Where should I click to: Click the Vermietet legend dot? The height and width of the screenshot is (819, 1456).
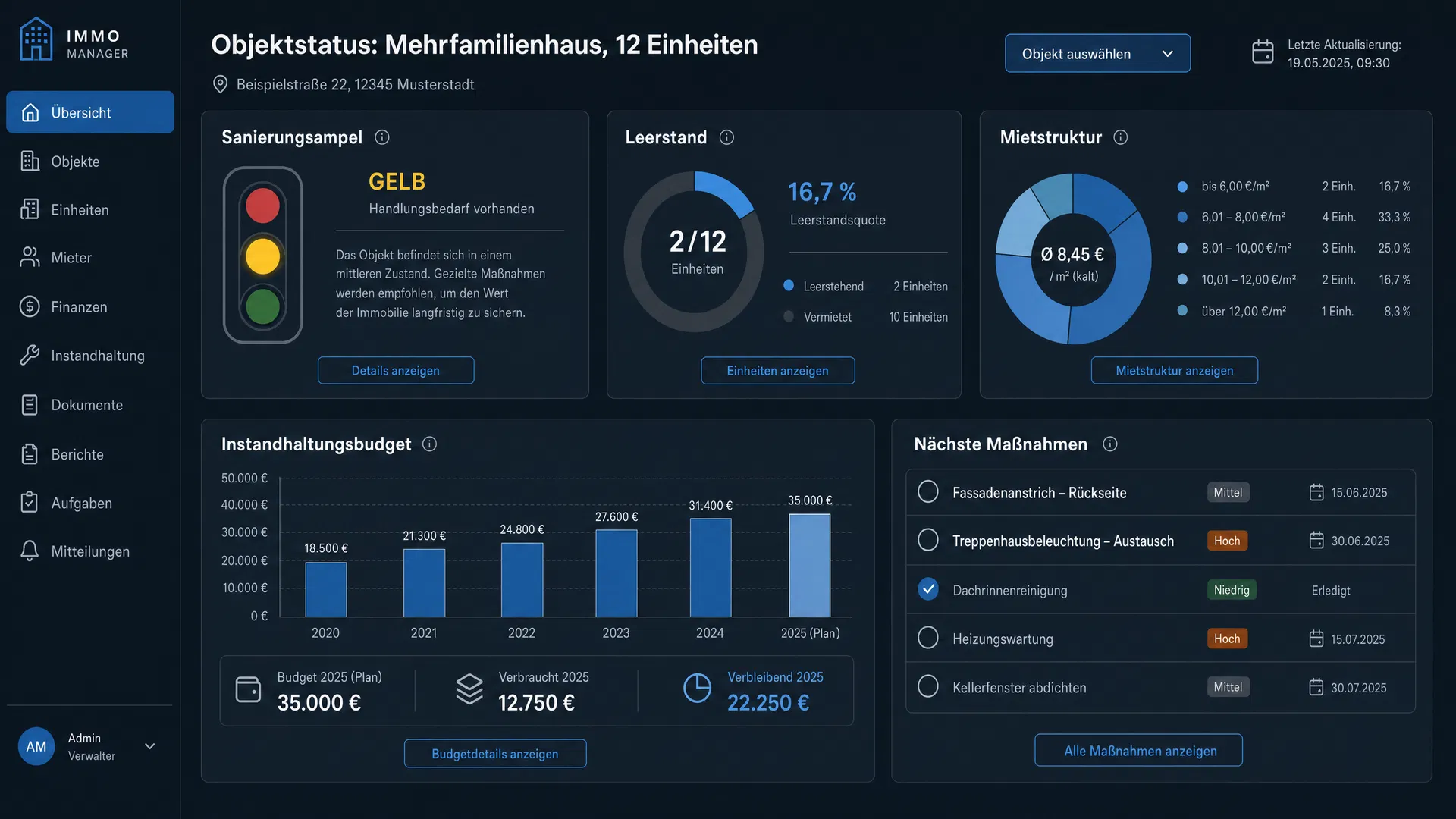789,316
